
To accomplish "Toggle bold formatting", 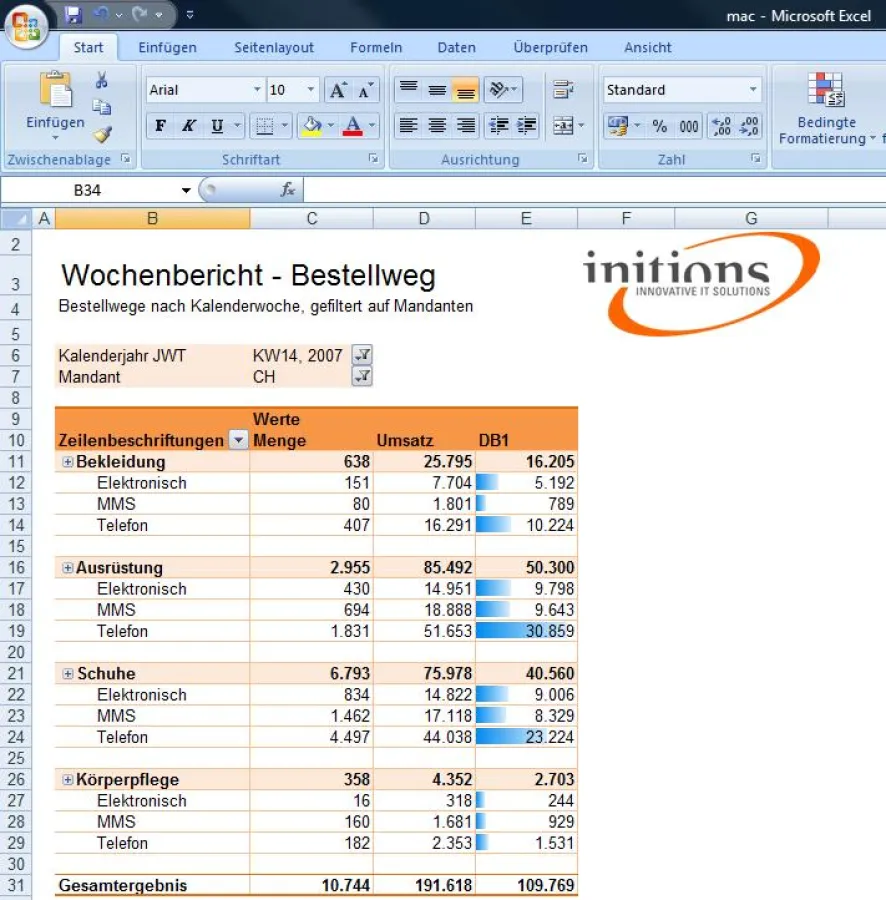I will pos(160,126).
